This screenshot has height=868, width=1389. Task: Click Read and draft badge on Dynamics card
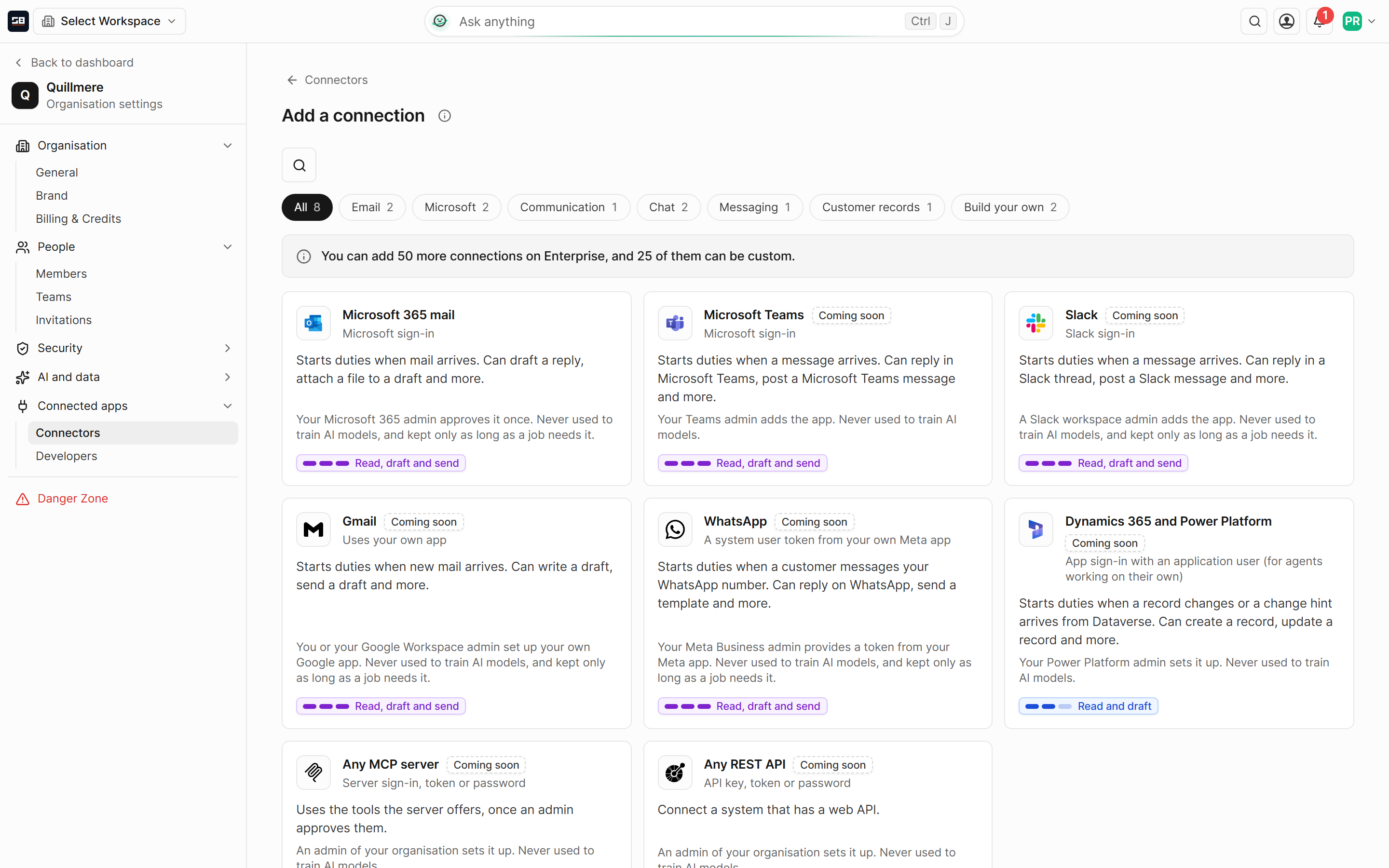pos(1088,706)
